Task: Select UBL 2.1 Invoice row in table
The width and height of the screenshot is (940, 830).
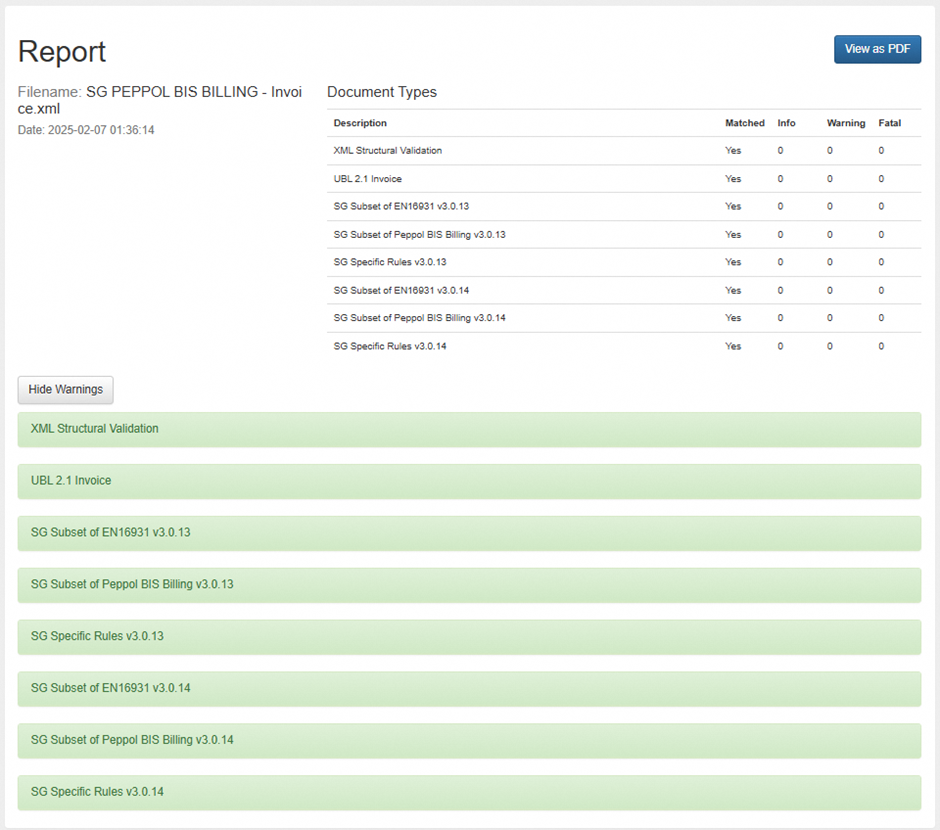Action: tap(367, 179)
